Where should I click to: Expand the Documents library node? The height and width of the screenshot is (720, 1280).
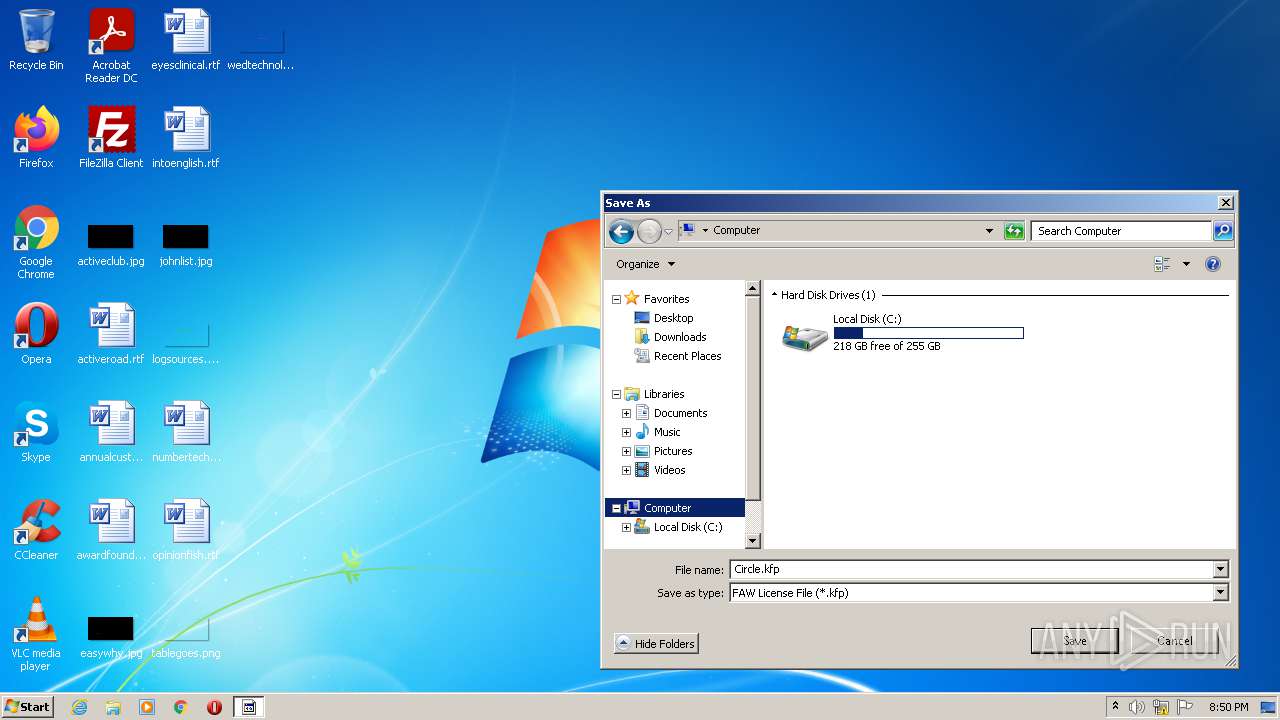626,413
